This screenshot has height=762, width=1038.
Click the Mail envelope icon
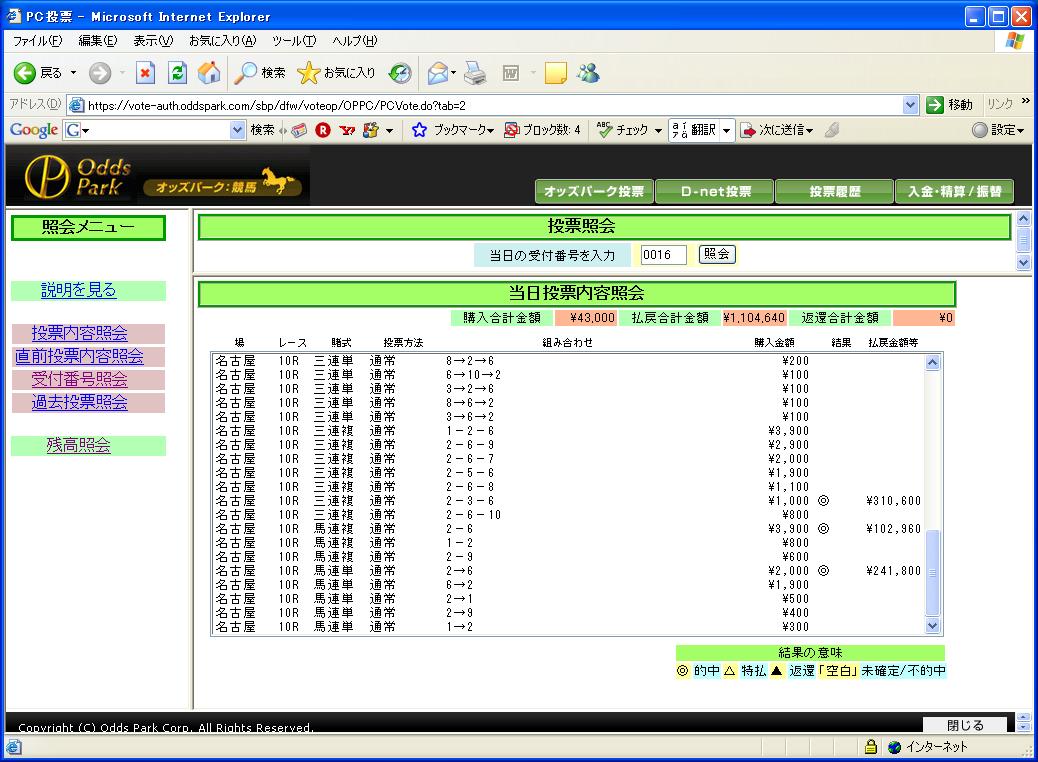(438, 73)
